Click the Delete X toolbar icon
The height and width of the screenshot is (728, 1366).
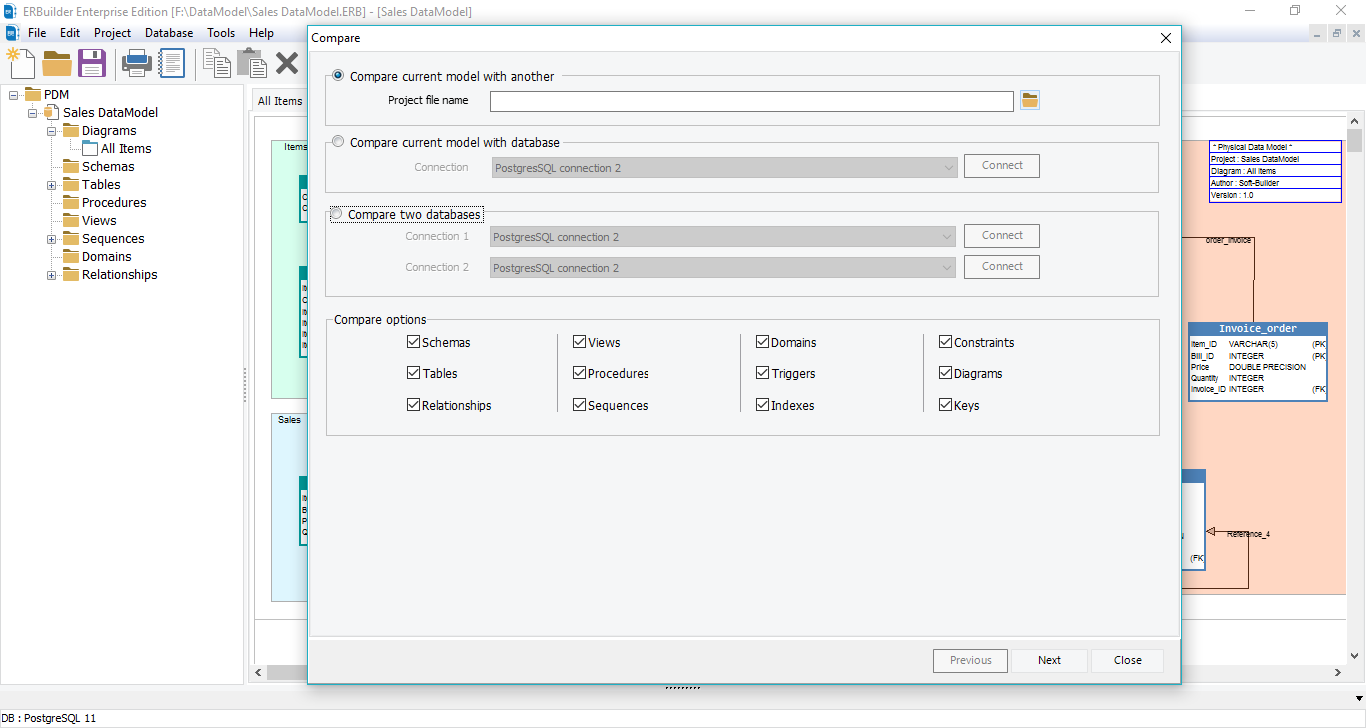(x=287, y=62)
